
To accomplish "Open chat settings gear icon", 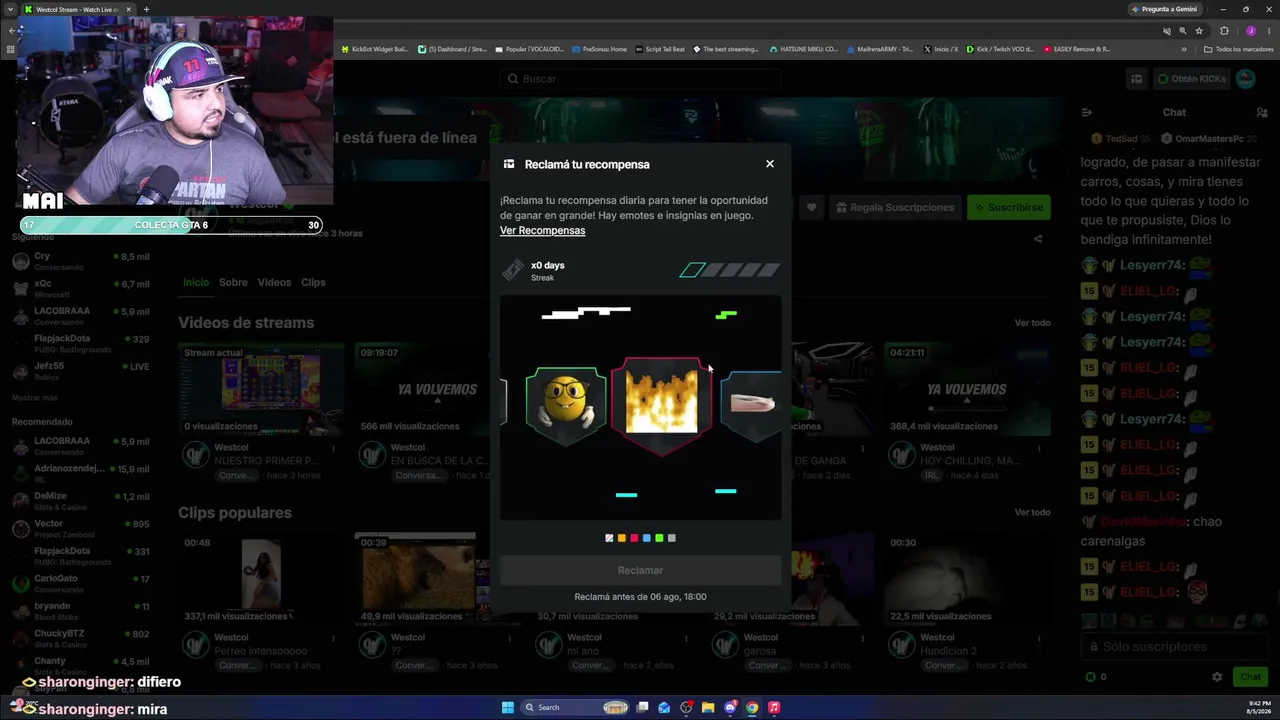I will click(1217, 677).
